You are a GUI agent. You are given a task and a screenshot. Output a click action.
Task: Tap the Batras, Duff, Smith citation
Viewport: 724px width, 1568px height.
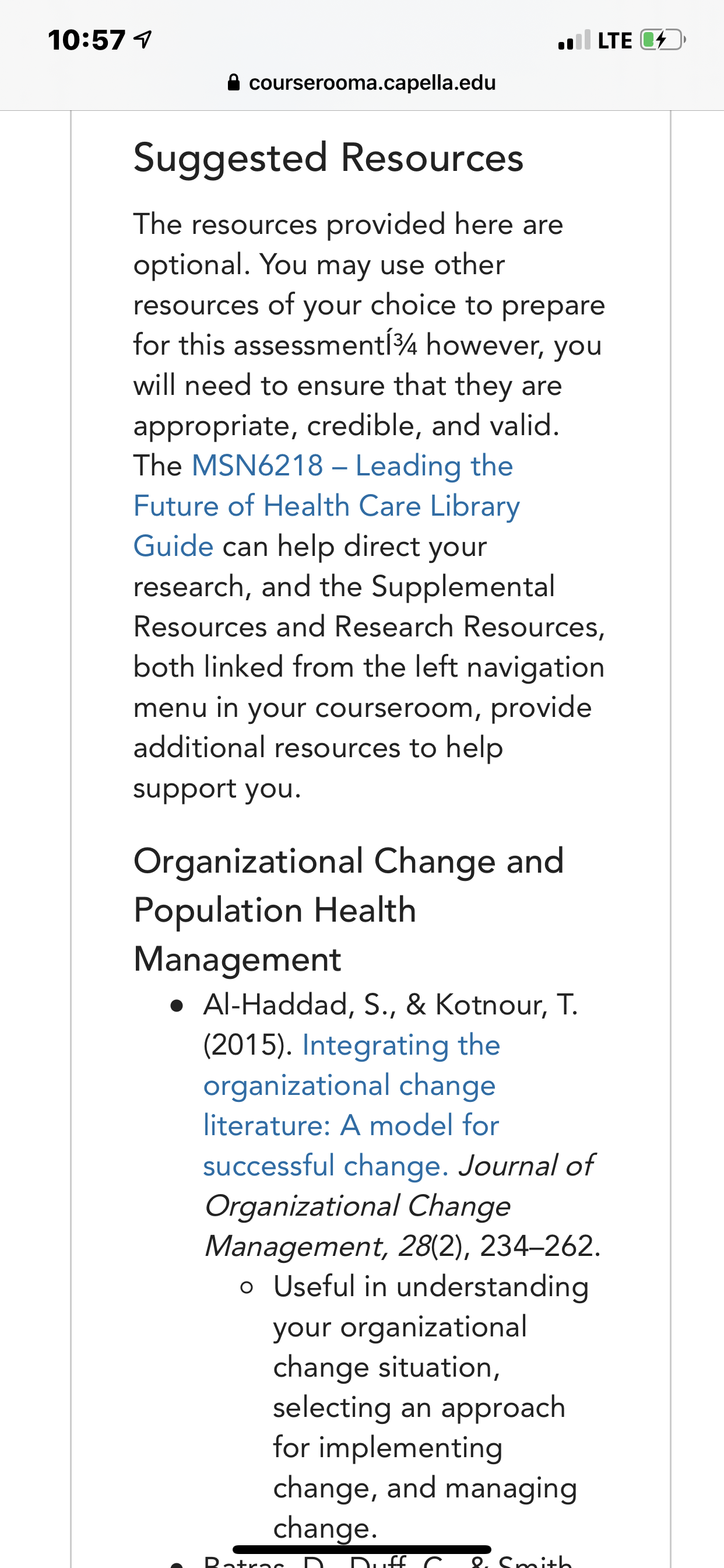pyautogui.click(x=388, y=1562)
